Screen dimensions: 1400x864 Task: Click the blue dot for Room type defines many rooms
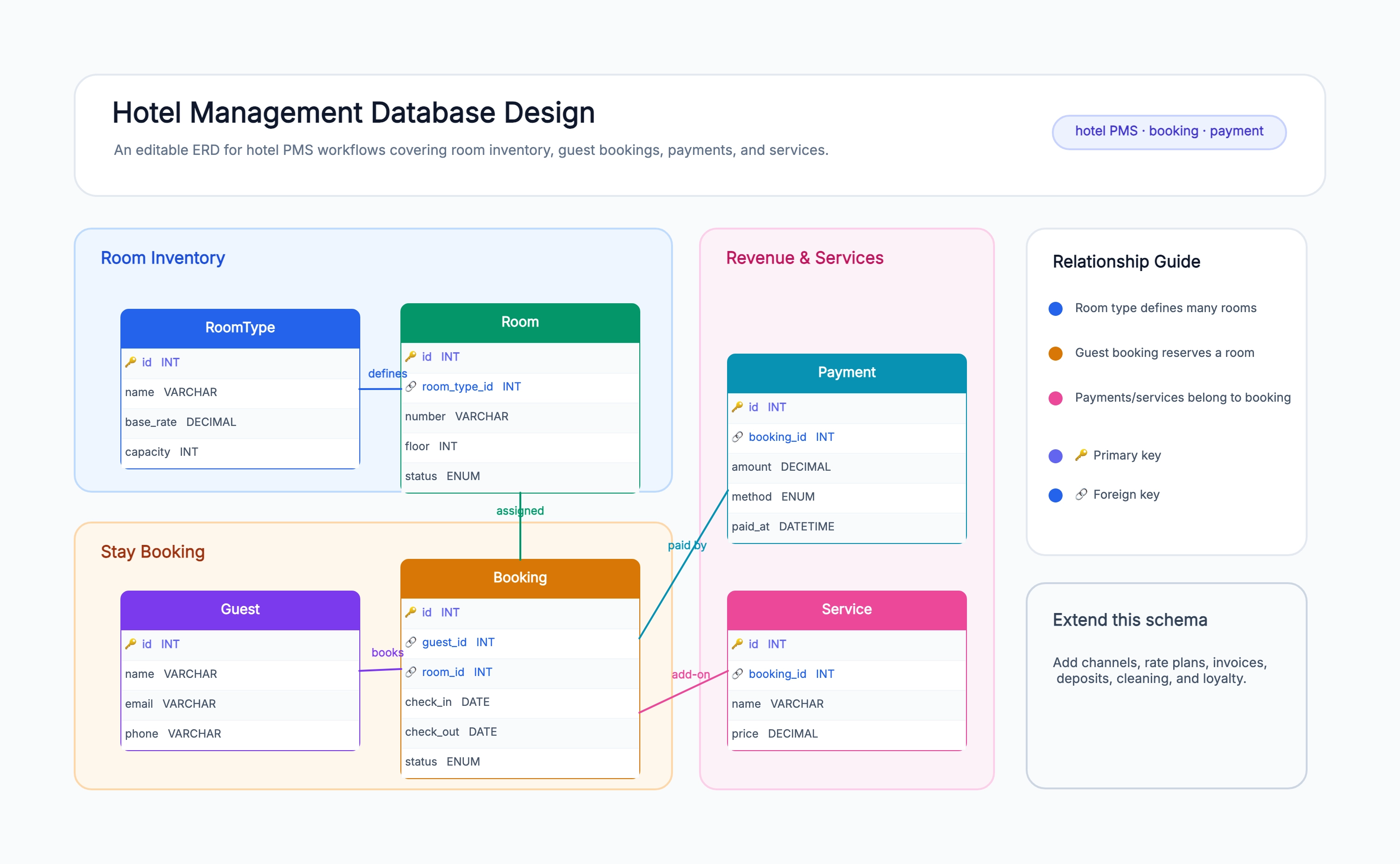tap(1056, 308)
